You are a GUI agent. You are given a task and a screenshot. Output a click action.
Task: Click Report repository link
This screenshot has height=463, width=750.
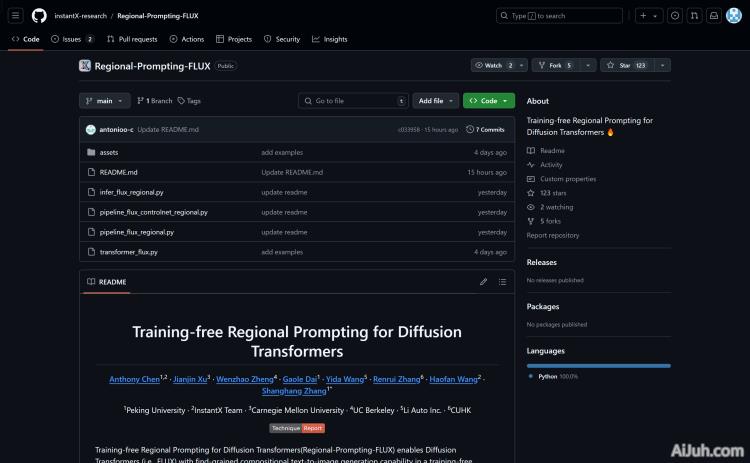[553, 235]
